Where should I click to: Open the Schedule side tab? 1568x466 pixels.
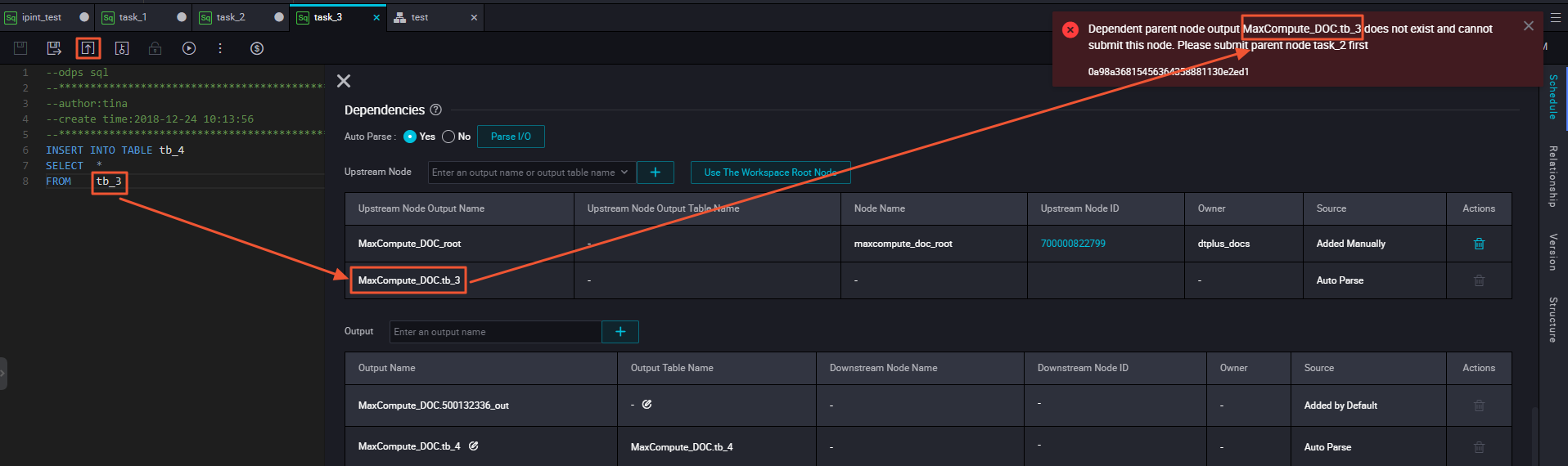(1552, 97)
